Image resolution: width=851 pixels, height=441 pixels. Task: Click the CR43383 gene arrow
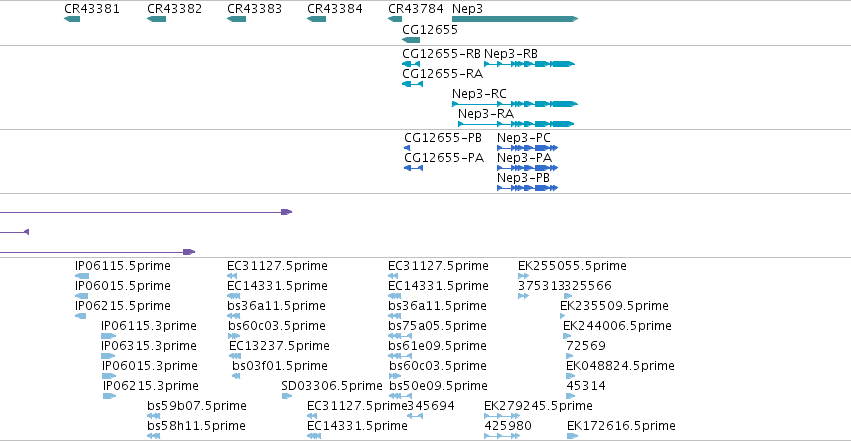(236, 19)
